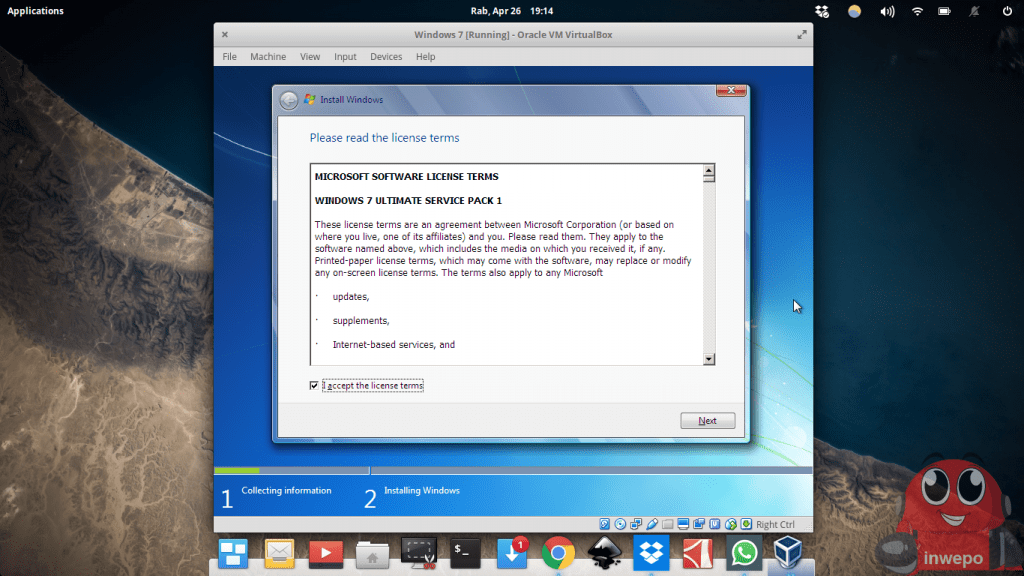
Task: Launch the Mail app from the dock
Action: click(280, 554)
